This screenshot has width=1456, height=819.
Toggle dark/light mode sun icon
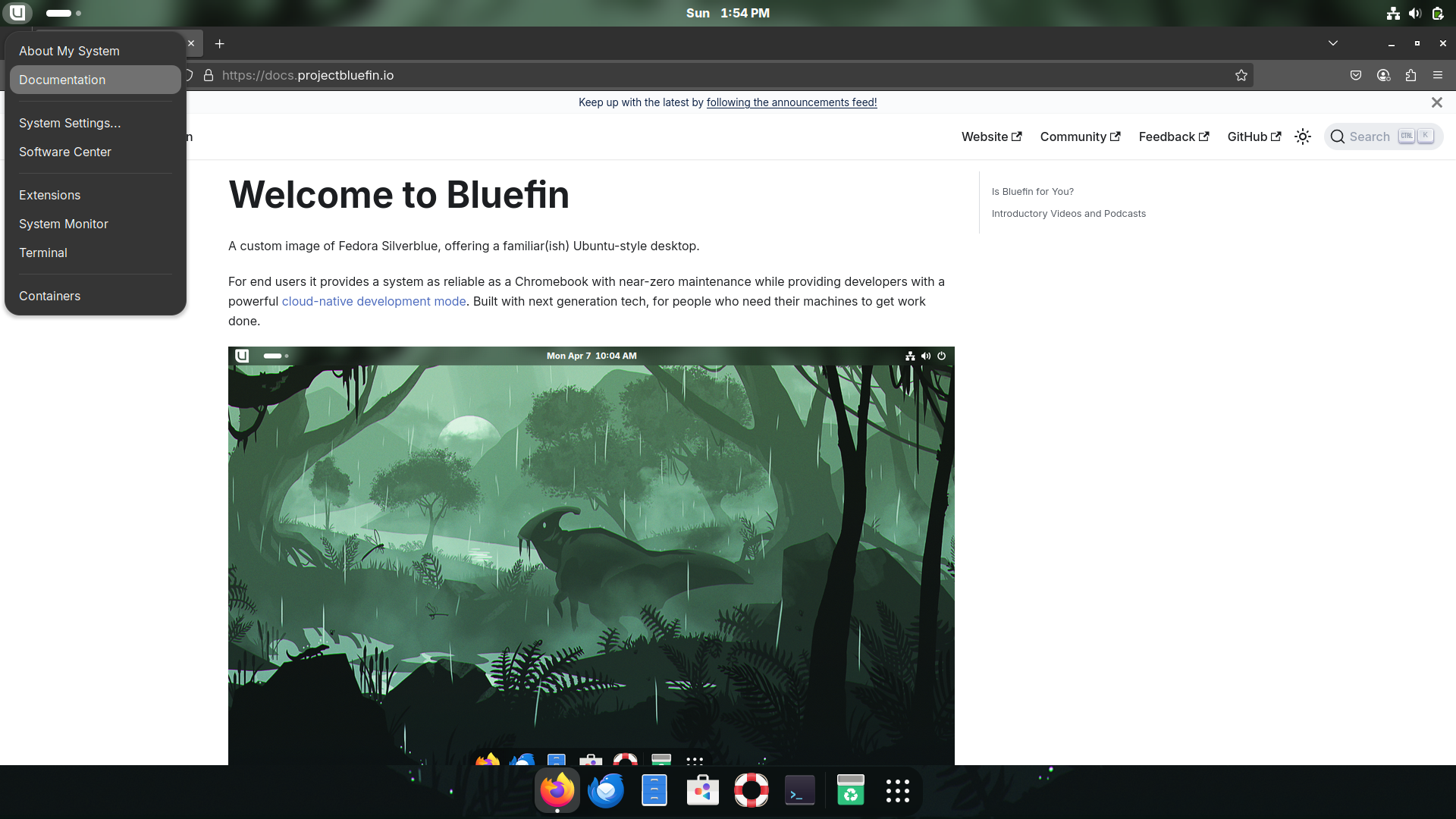(1303, 136)
